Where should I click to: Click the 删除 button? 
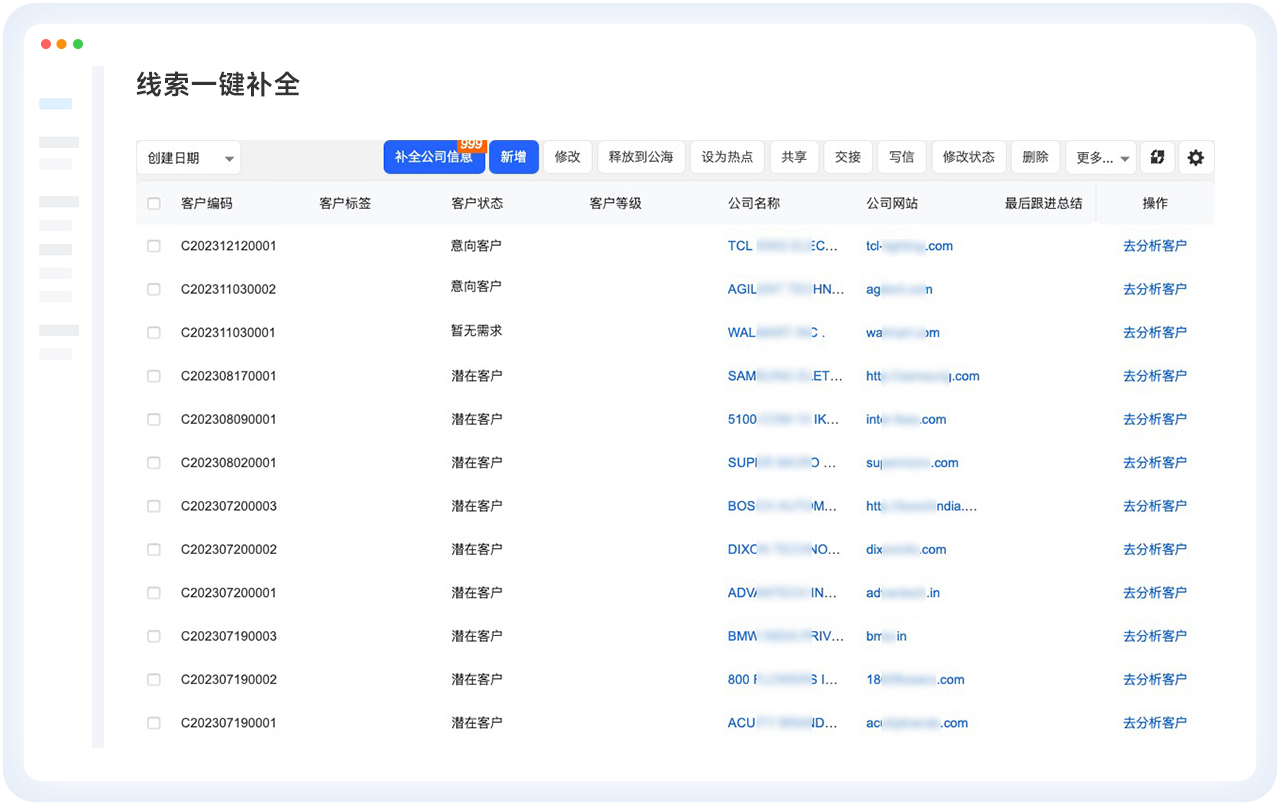pos(1035,157)
